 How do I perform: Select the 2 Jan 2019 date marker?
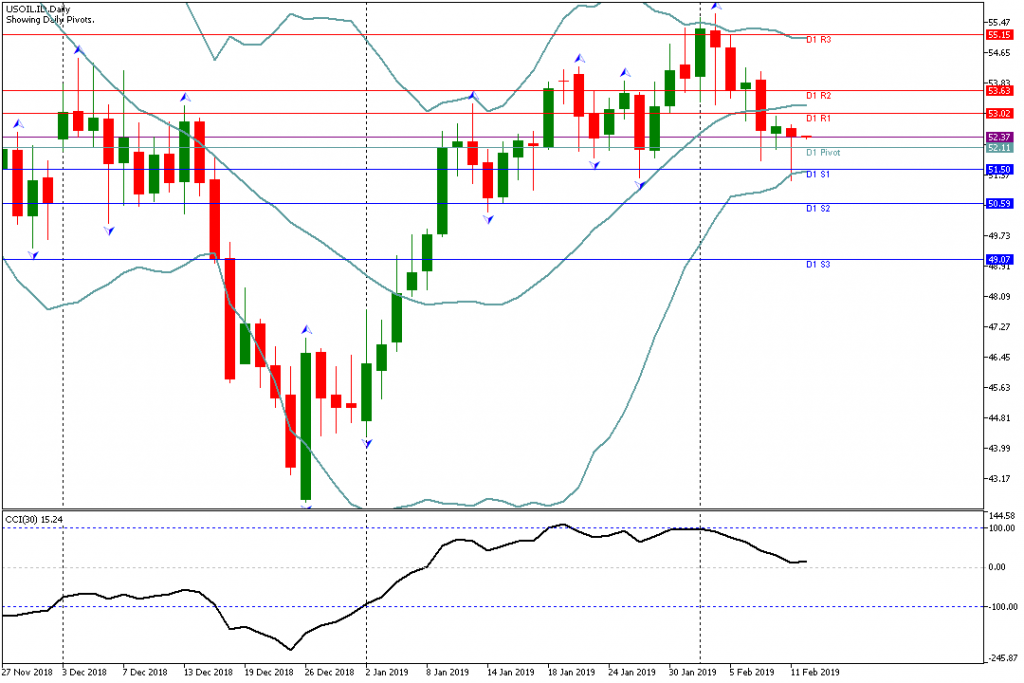coord(386,672)
